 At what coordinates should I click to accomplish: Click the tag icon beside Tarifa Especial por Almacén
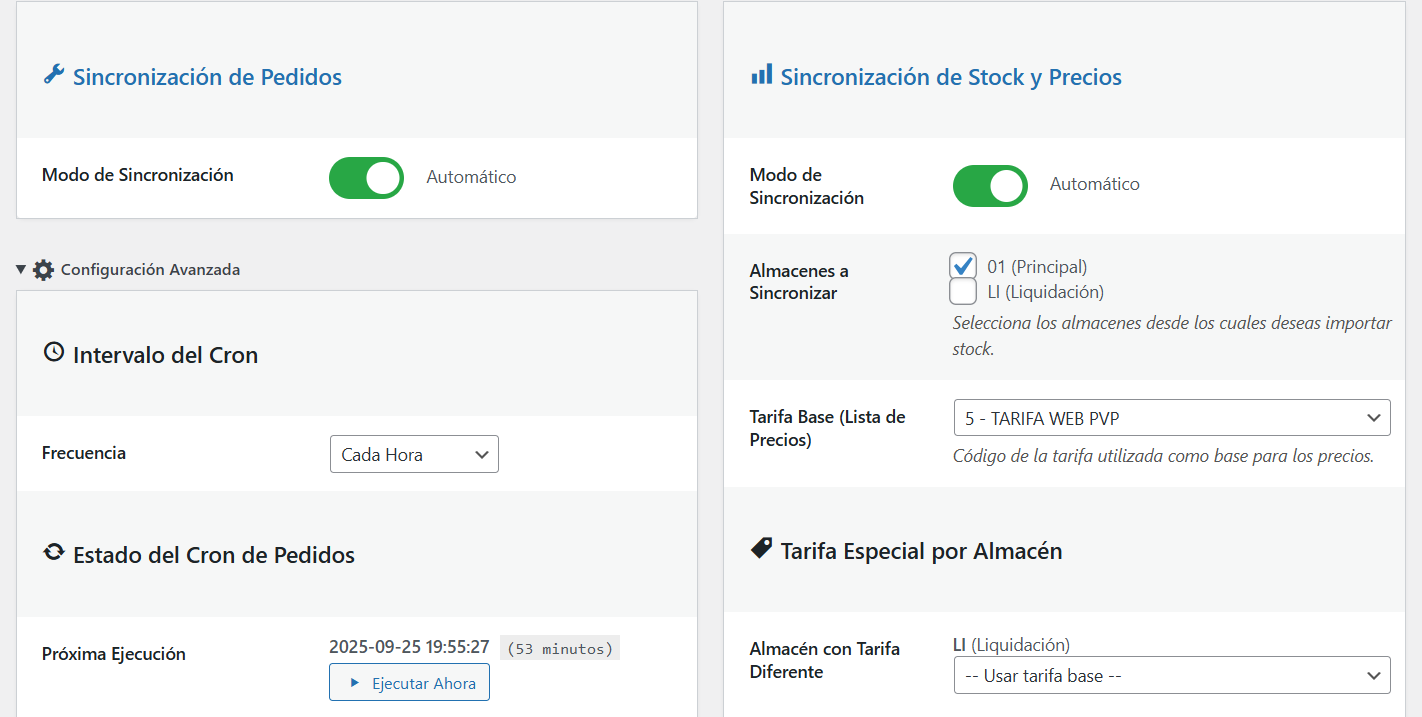coord(761,548)
